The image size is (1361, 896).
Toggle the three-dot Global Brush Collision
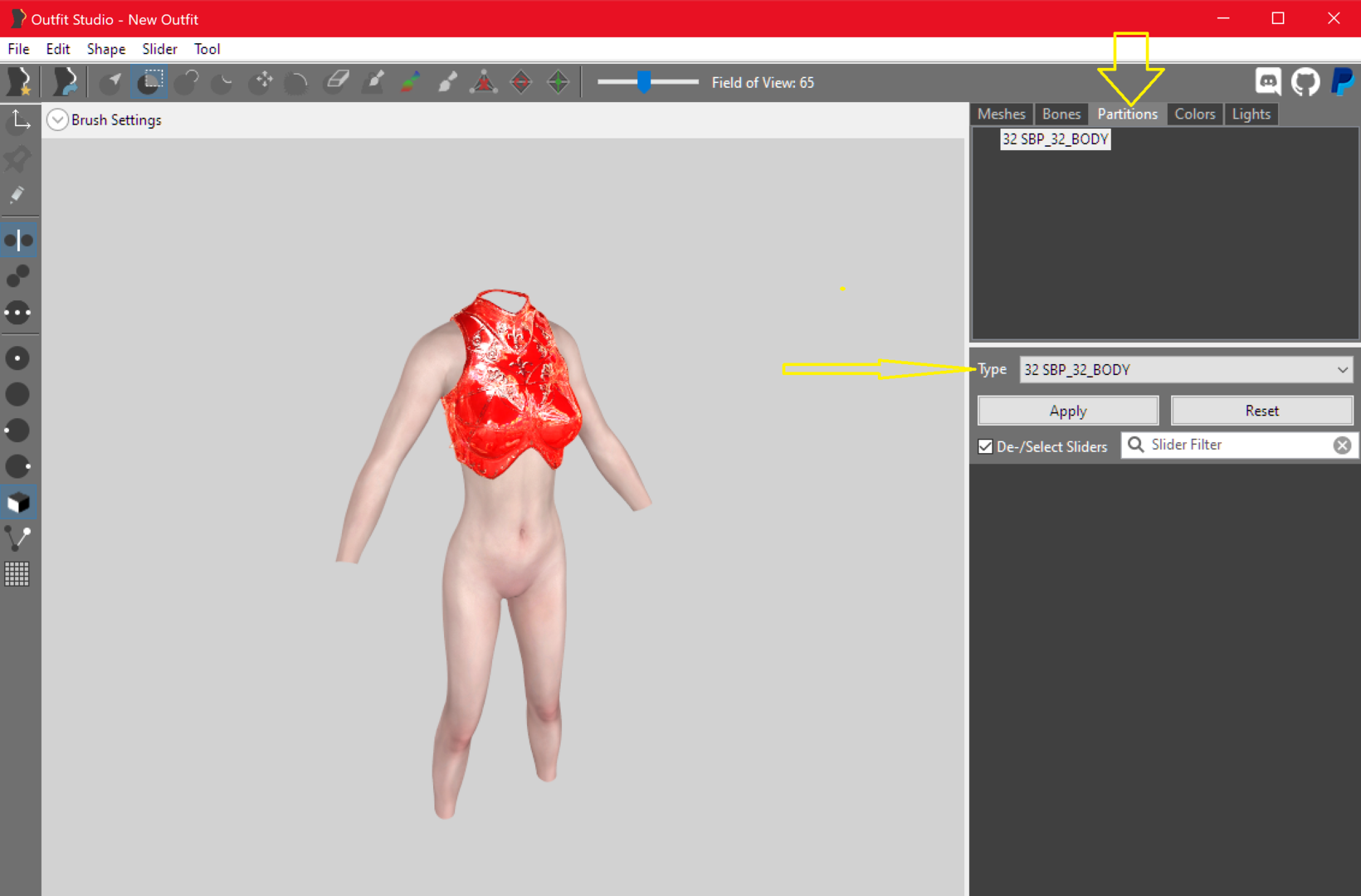point(18,313)
